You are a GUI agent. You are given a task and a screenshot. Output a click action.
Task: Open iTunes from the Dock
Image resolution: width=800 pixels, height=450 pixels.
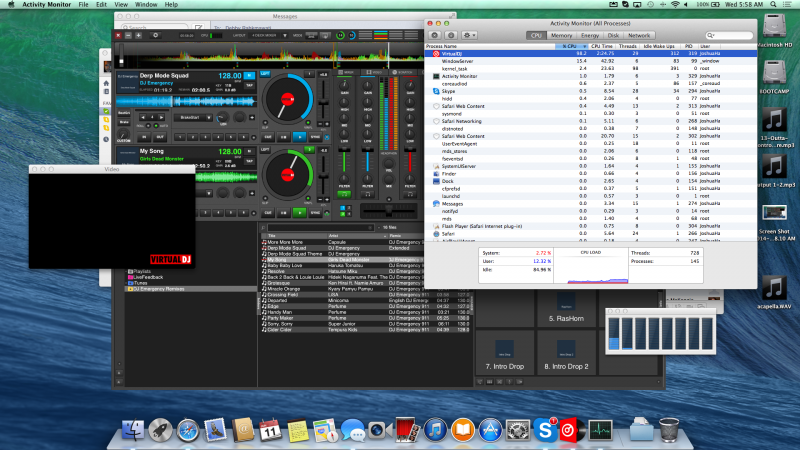tap(435, 430)
